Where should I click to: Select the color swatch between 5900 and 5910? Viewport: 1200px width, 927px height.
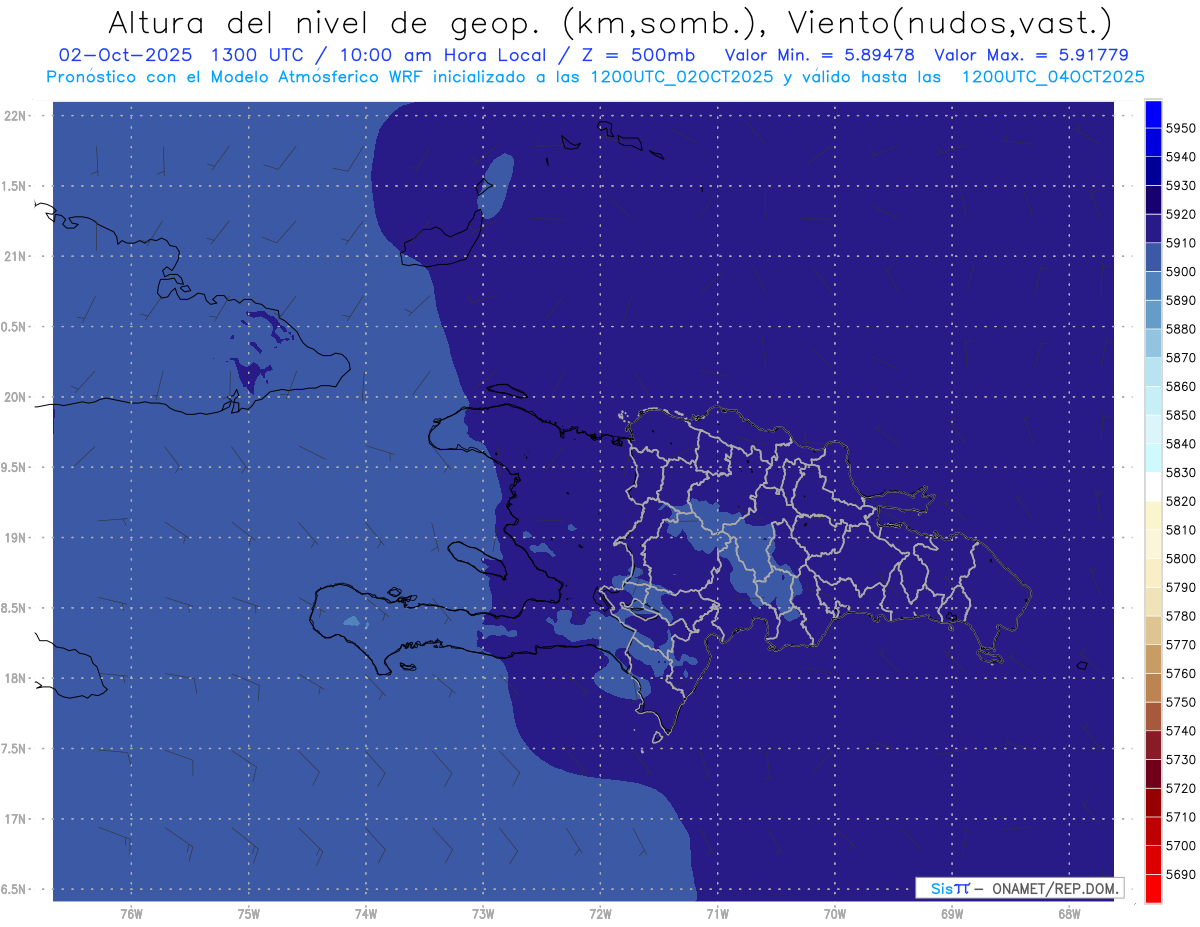pyautogui.click(x=1153, y=257)
